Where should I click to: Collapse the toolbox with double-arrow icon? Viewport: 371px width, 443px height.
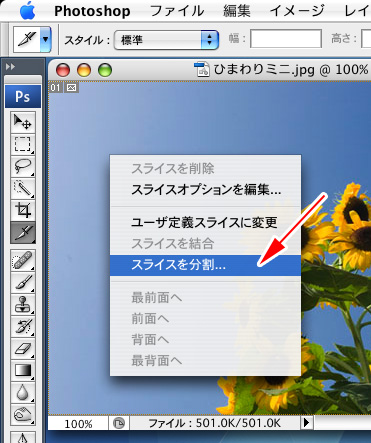click(x=11, y=67)
